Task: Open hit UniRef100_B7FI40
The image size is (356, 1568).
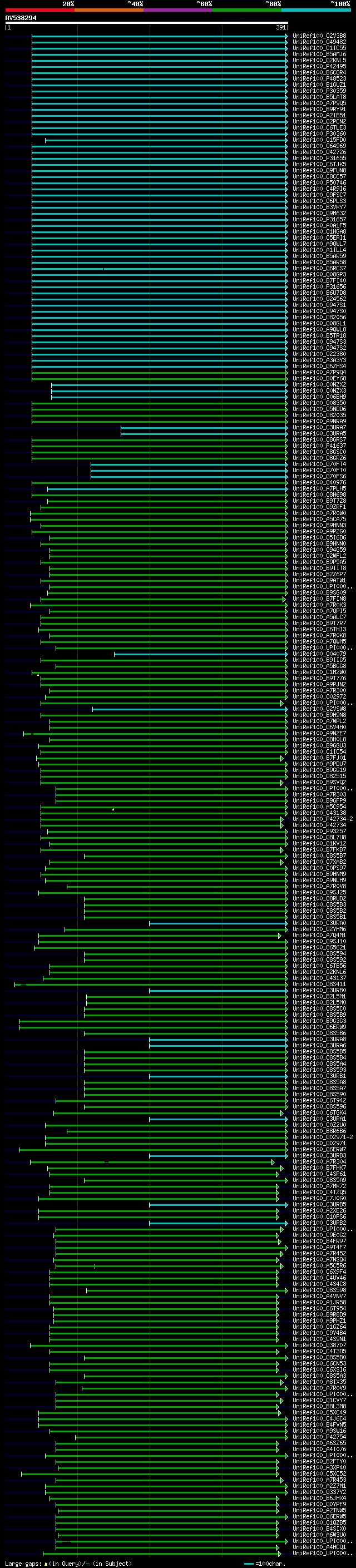Action: [x=319, y=280]
